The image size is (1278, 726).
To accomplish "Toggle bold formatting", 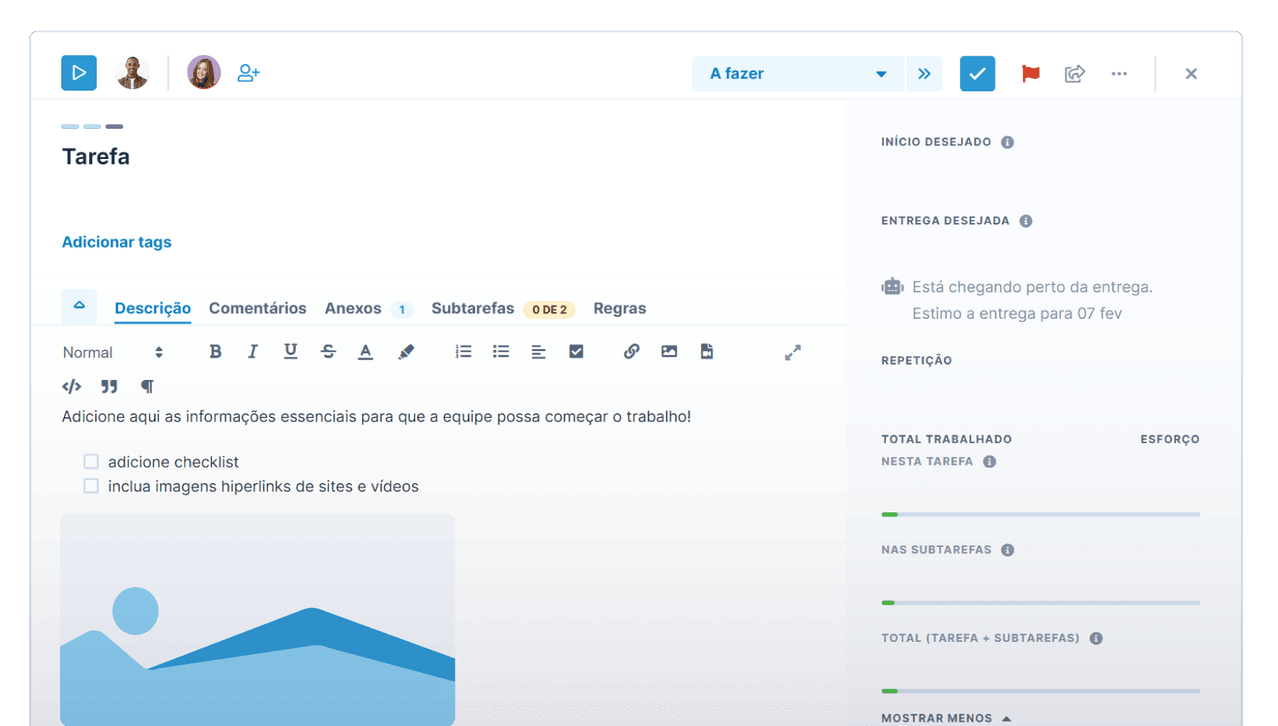I will click(215, 352).
